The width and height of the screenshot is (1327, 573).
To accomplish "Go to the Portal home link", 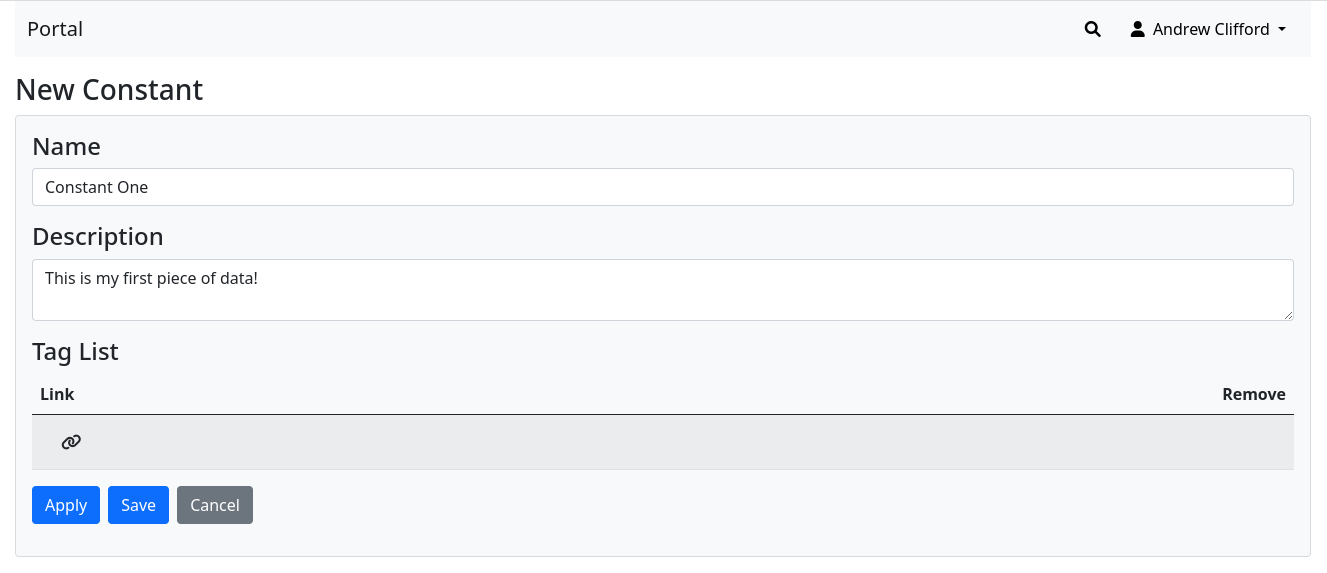I will [x=55, y=29].
